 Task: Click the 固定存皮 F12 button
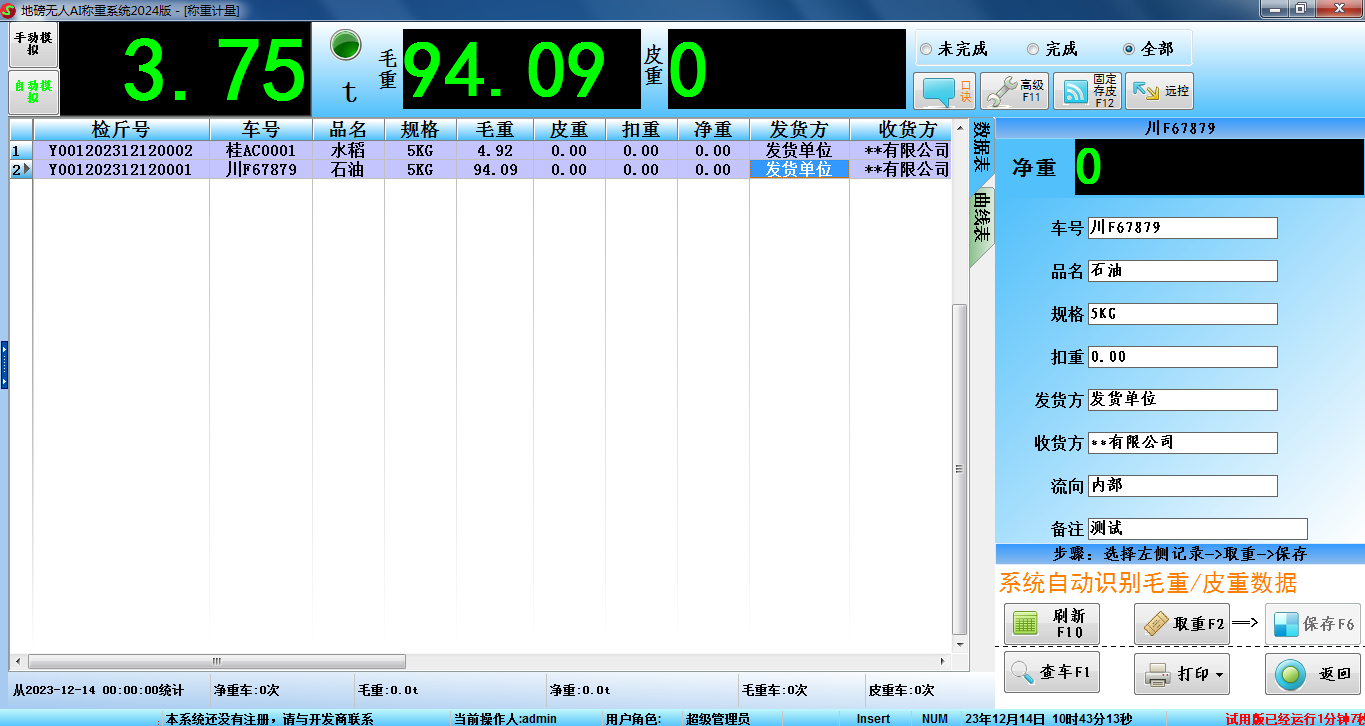click(1087, 91)
